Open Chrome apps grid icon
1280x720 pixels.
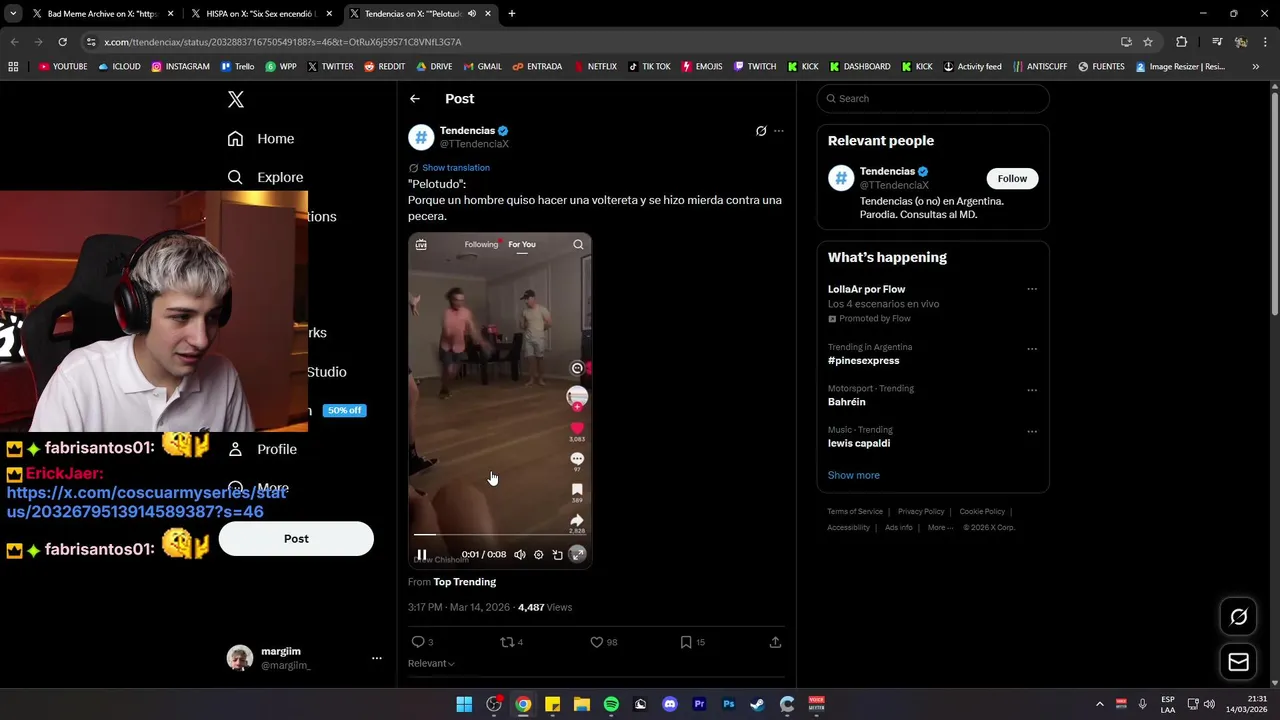pos(13,67)
